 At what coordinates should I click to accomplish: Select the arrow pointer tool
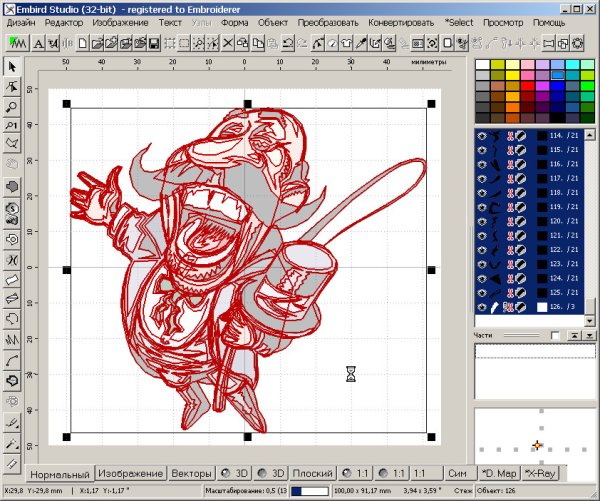click(x=12, y=67)
